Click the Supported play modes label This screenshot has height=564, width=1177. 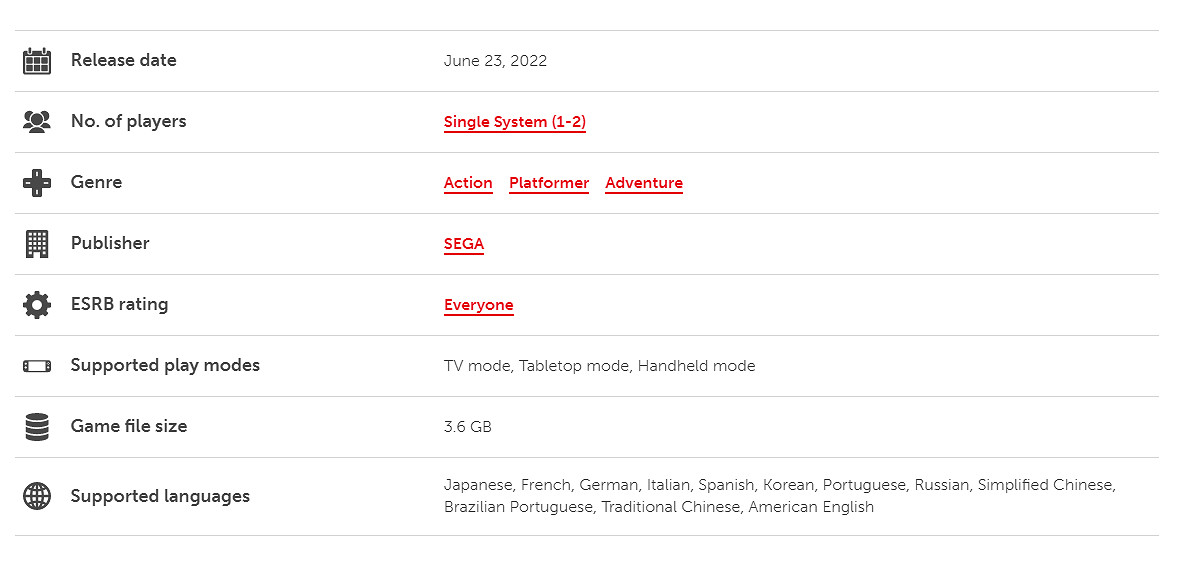165,365
